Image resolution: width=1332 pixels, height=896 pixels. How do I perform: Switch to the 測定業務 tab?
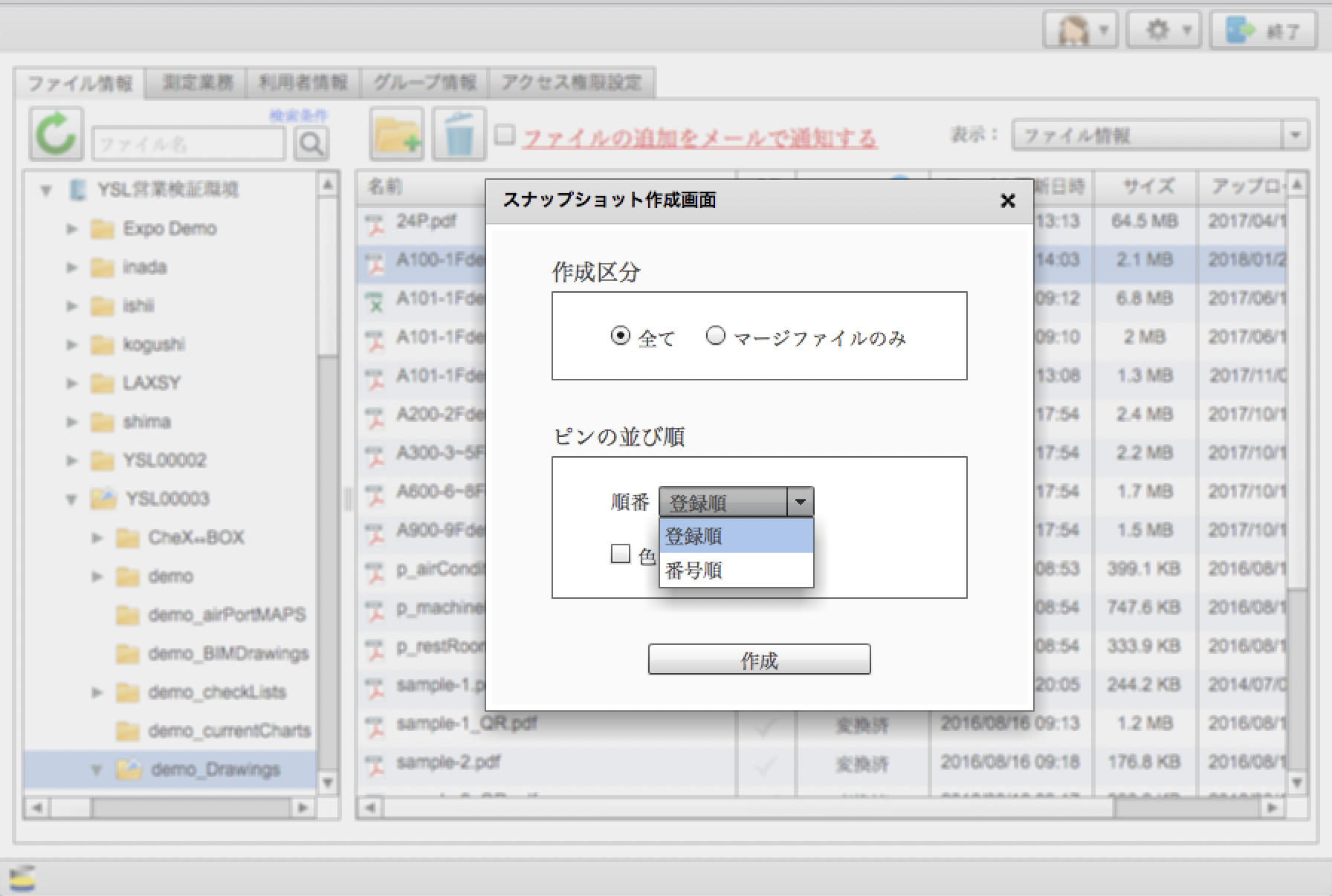198,82
